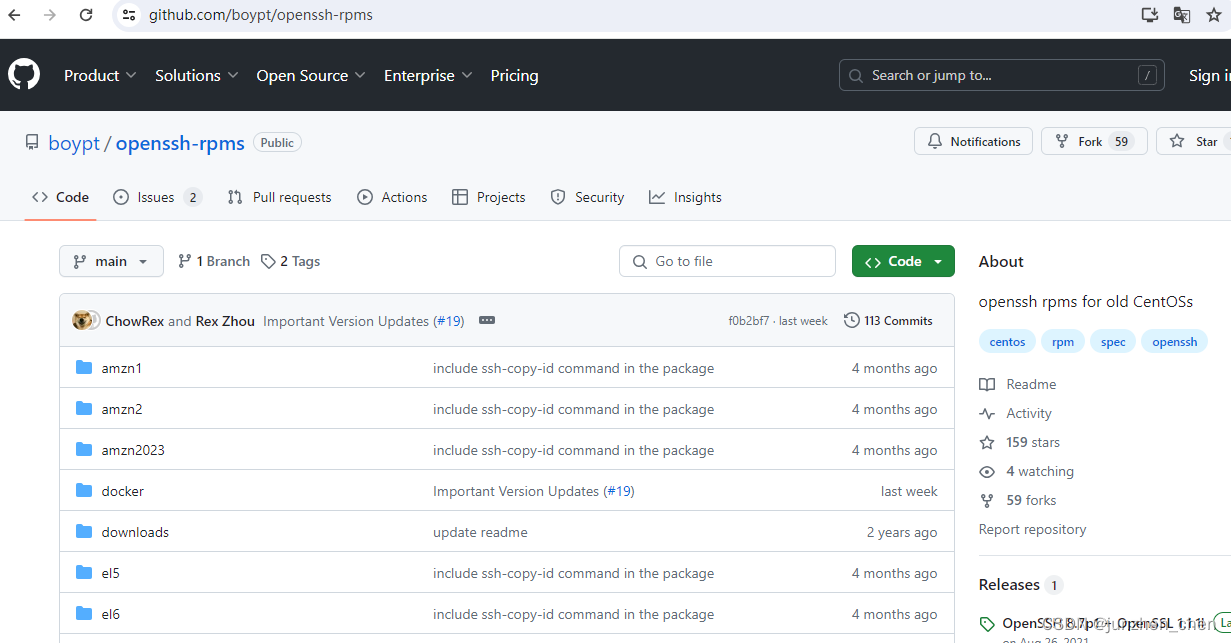Viewport: 1231px width, 643px height.
Task: Click the openssh topic tag
Action: click(1175, 342)
